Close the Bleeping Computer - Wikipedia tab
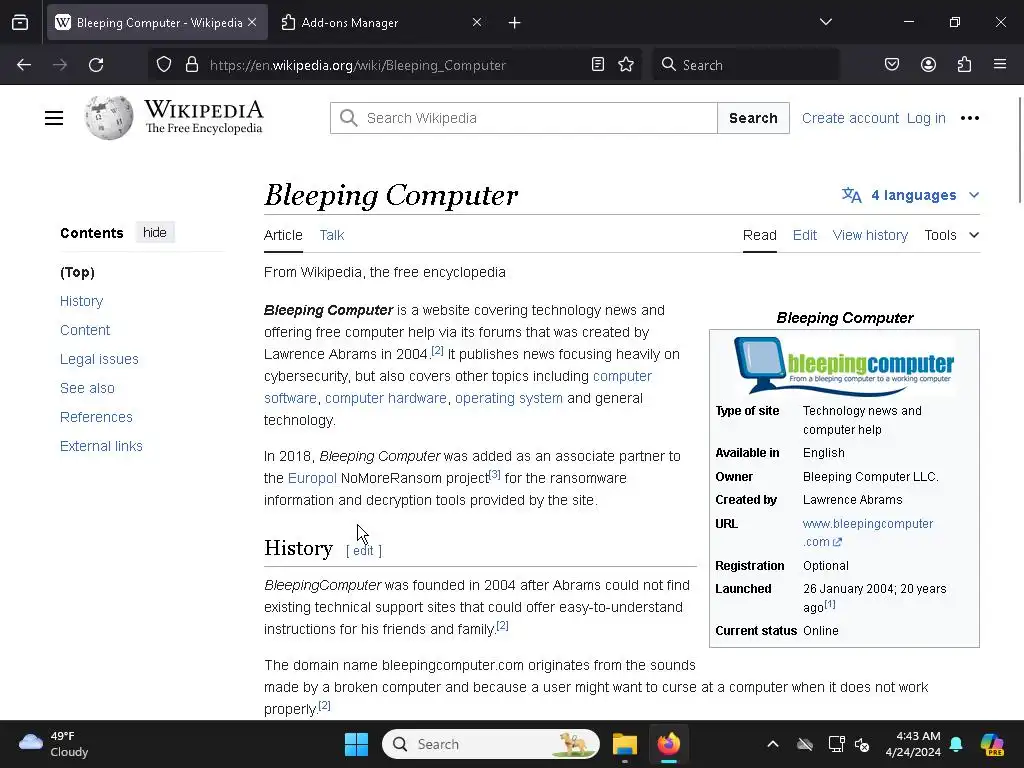The image size is (1024, 768). (x=252, y=22)
